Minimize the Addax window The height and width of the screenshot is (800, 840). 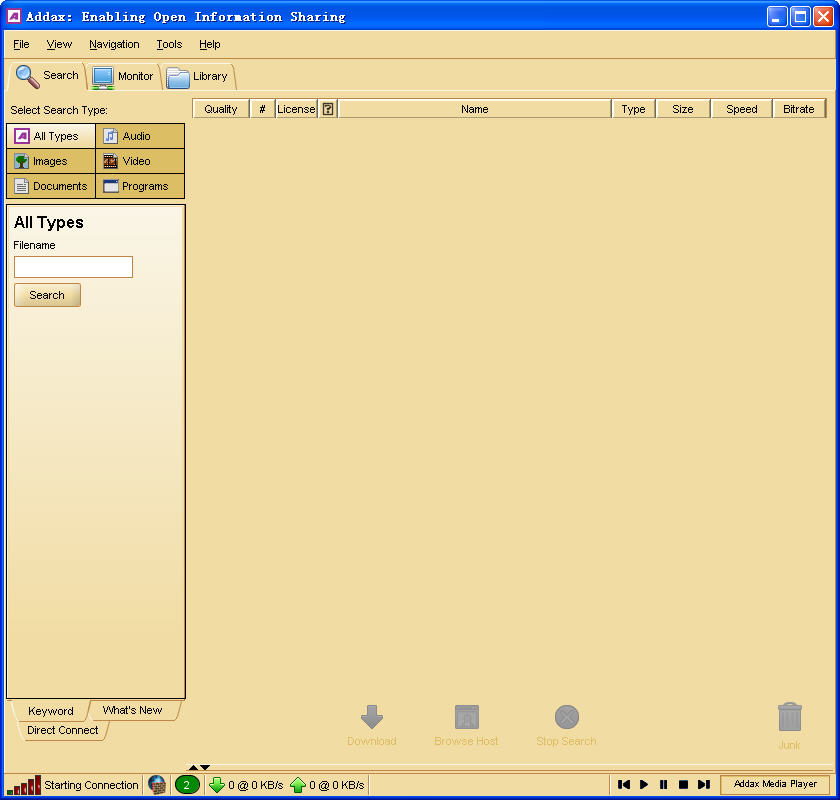pos(777,17)
